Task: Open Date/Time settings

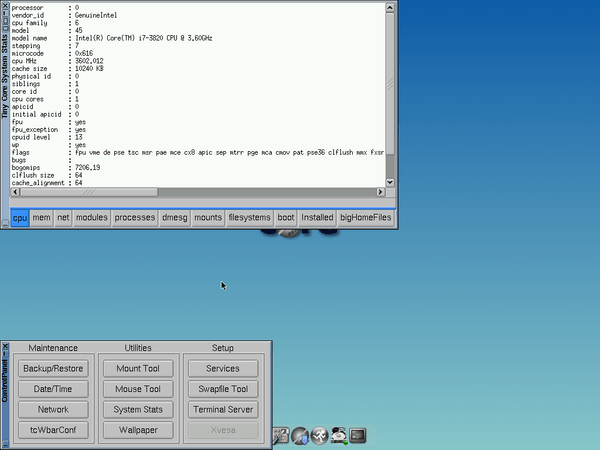Action: [x=53, y=389]
